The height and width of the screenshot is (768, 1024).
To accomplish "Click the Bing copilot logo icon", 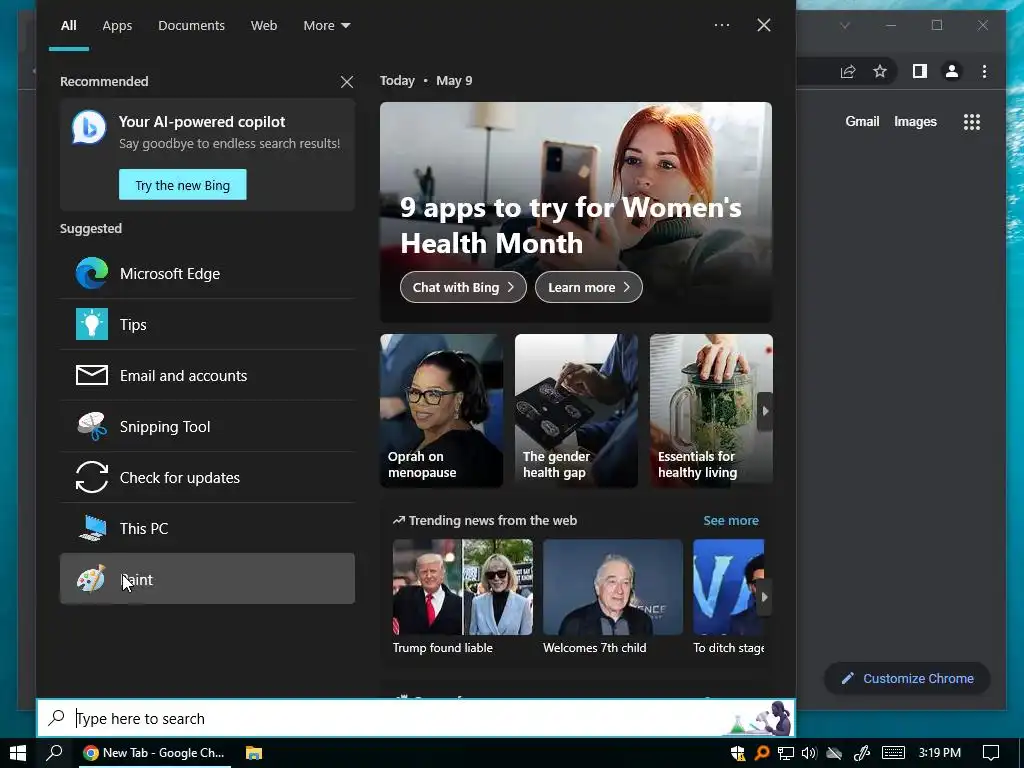I will tap(89, 128).
